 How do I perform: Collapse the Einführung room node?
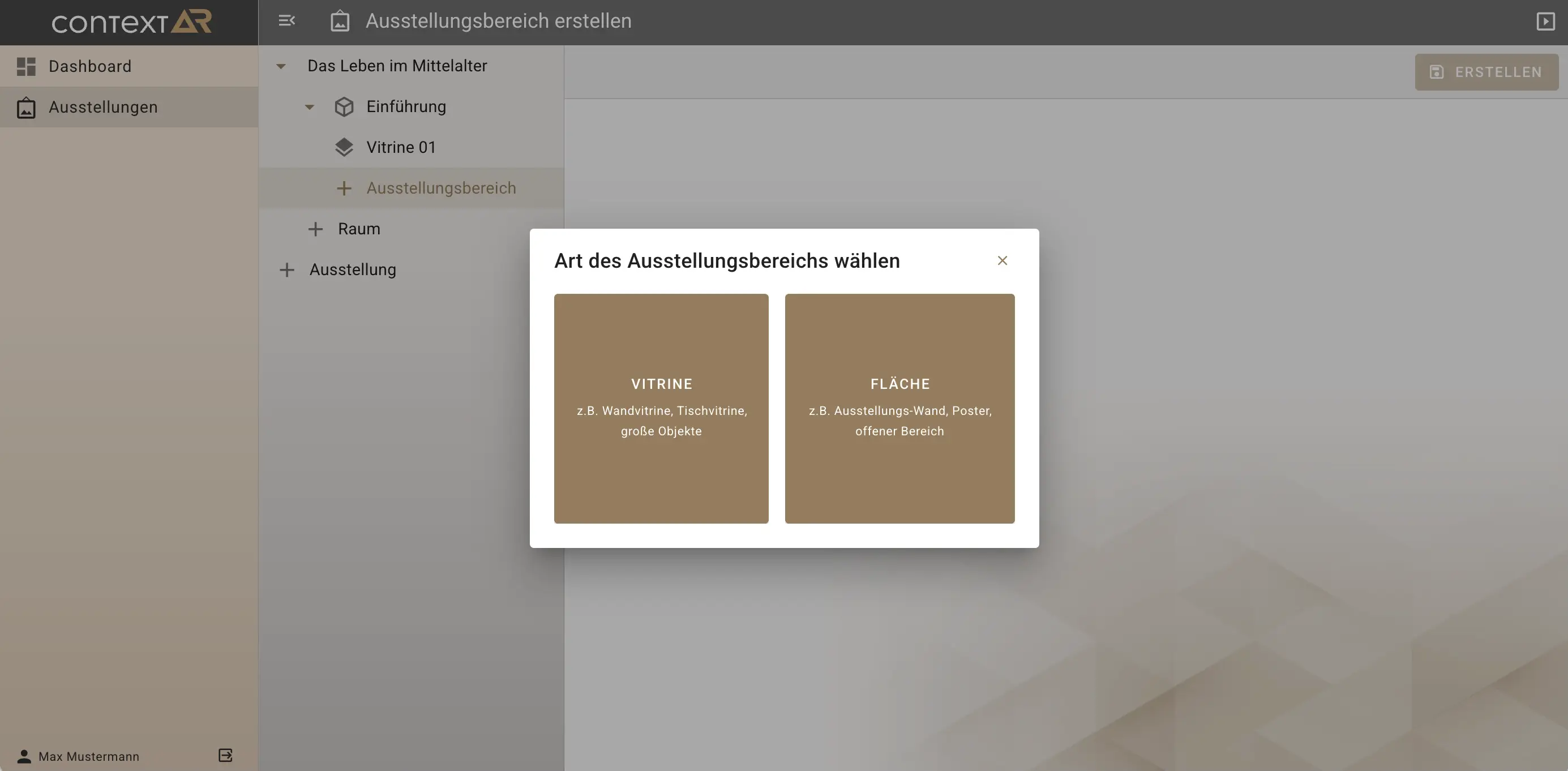click(309, 107)
